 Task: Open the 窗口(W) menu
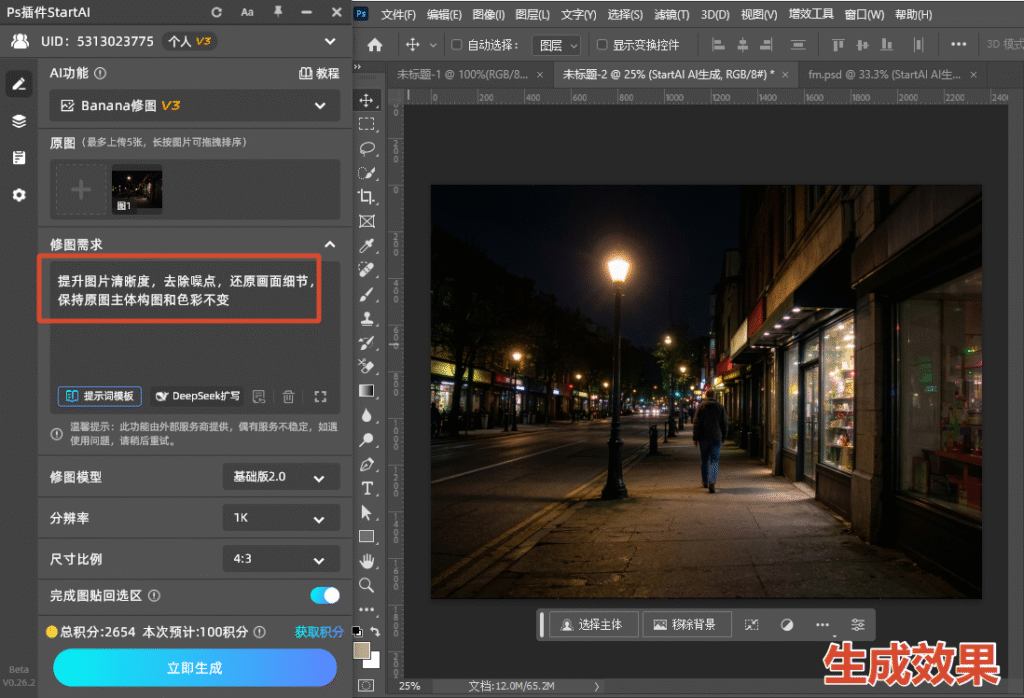[863, 14]
